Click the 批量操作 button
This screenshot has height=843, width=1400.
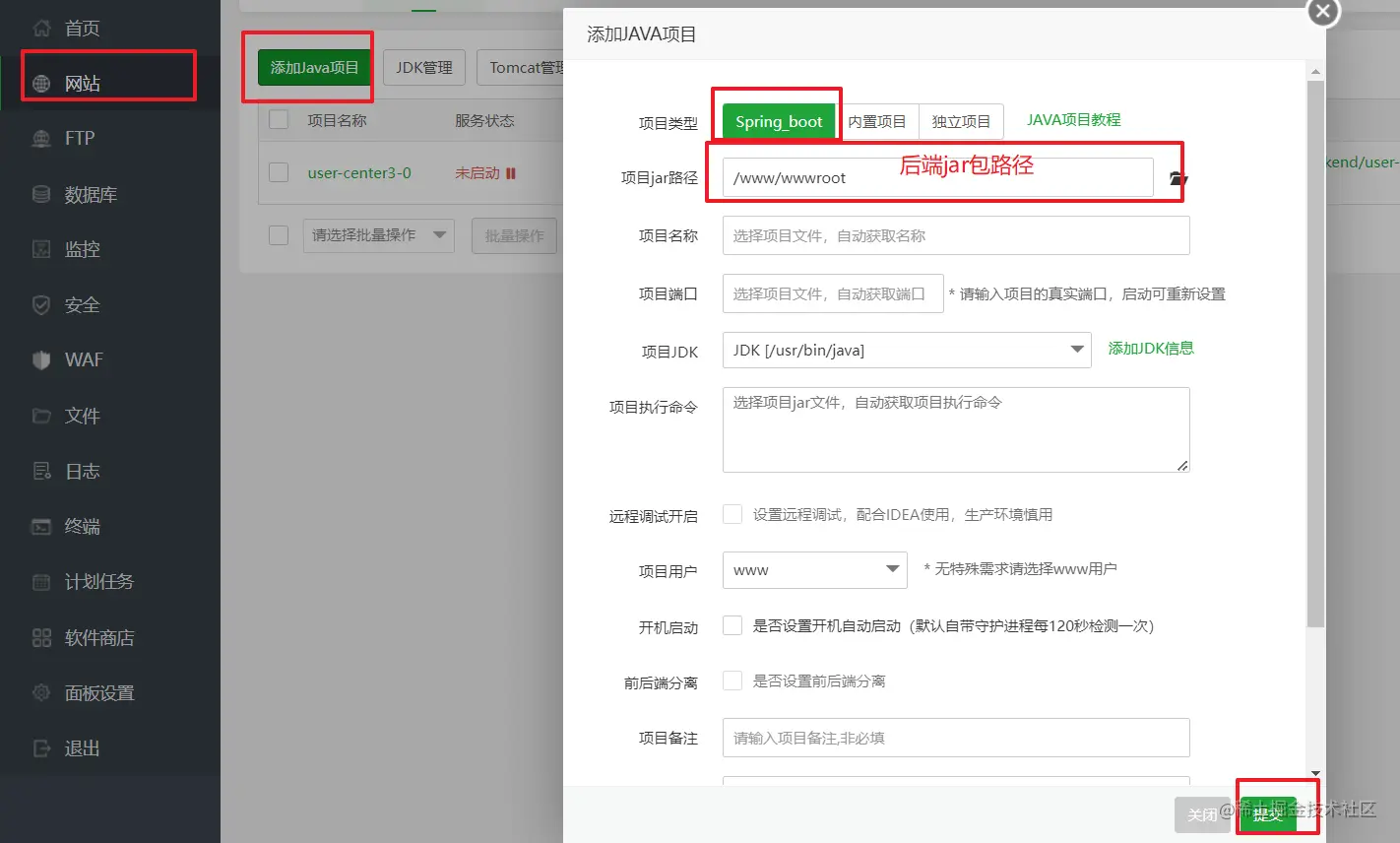pos(515,236)
